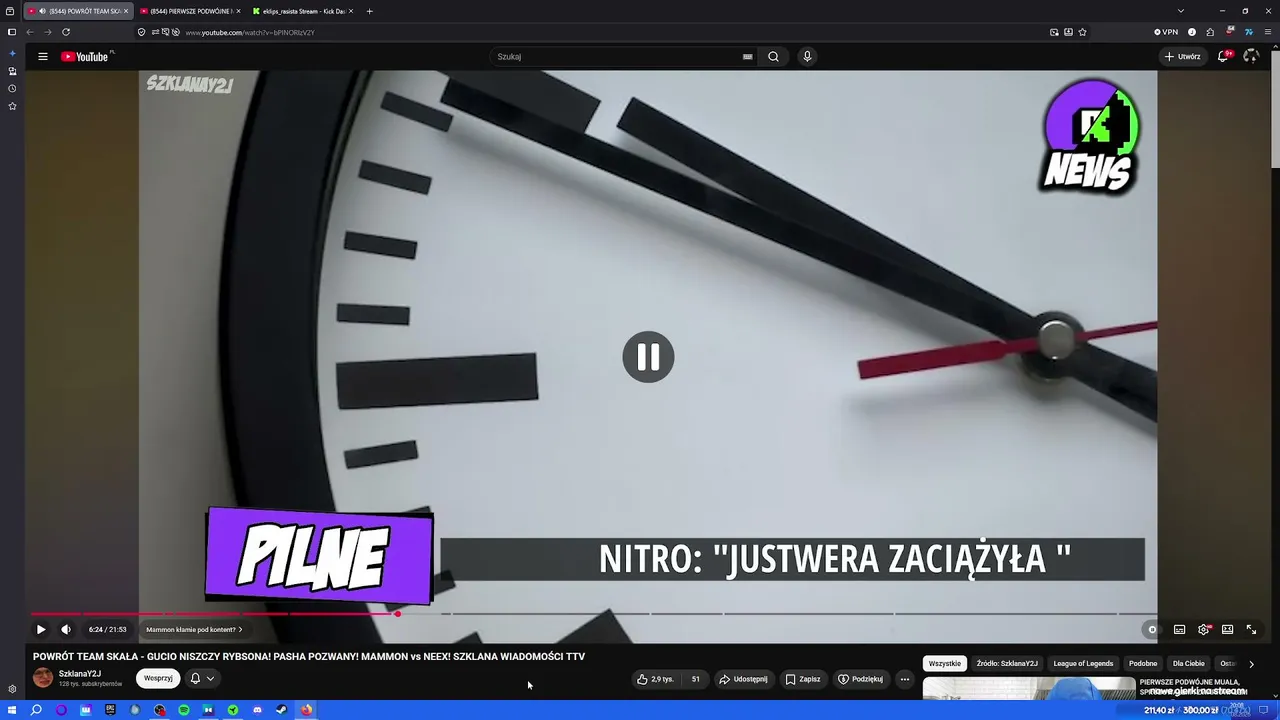Open the Utwórz create menu

(1182, 57)
